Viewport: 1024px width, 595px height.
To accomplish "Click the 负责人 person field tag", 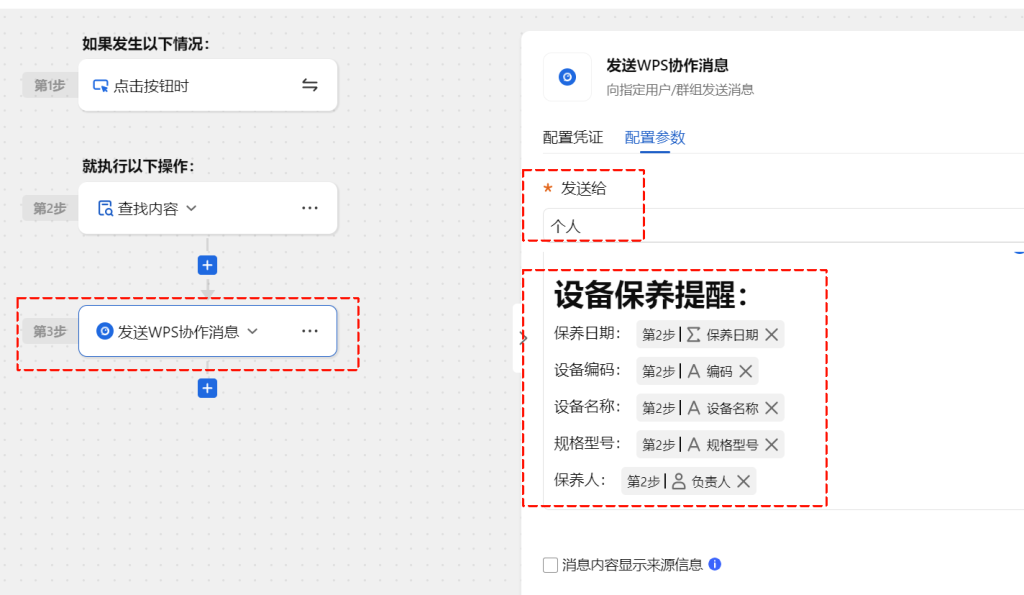I will 688,481.
